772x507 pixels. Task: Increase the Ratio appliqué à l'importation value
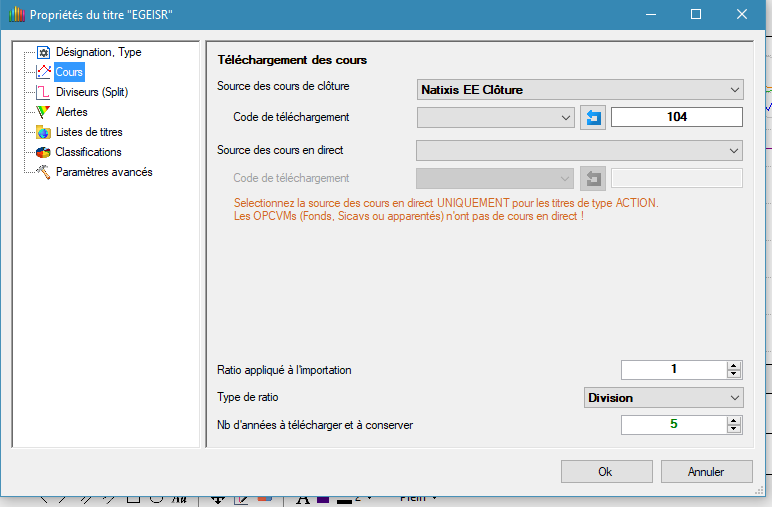click(734, 365)
